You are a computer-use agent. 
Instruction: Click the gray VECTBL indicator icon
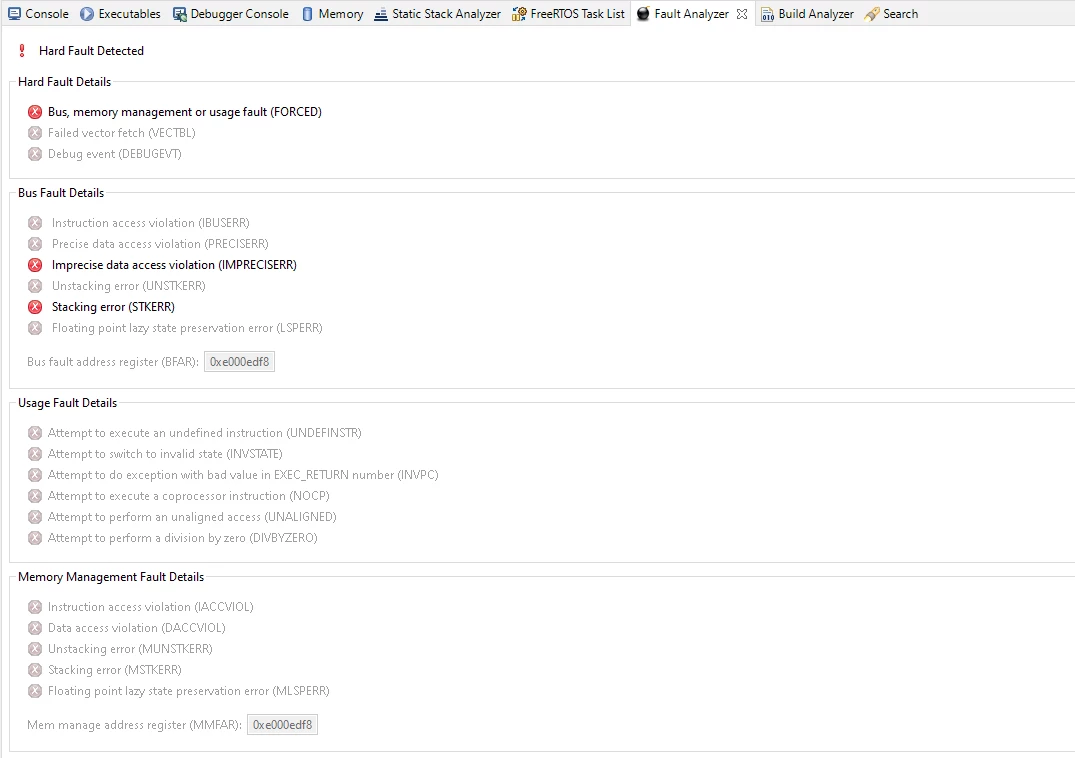click(35, 133)
